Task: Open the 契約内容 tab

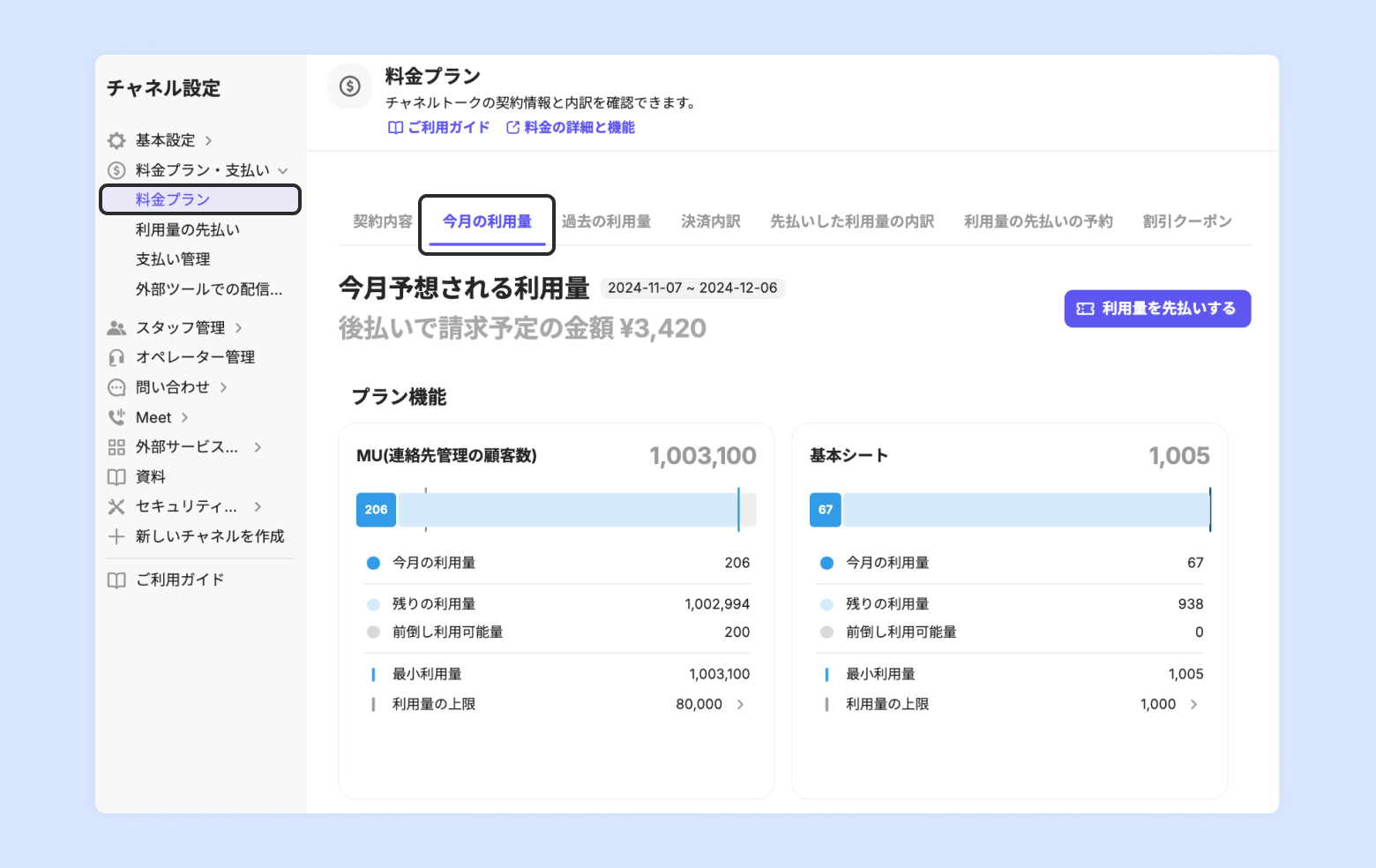Action: tap(382, 221)
